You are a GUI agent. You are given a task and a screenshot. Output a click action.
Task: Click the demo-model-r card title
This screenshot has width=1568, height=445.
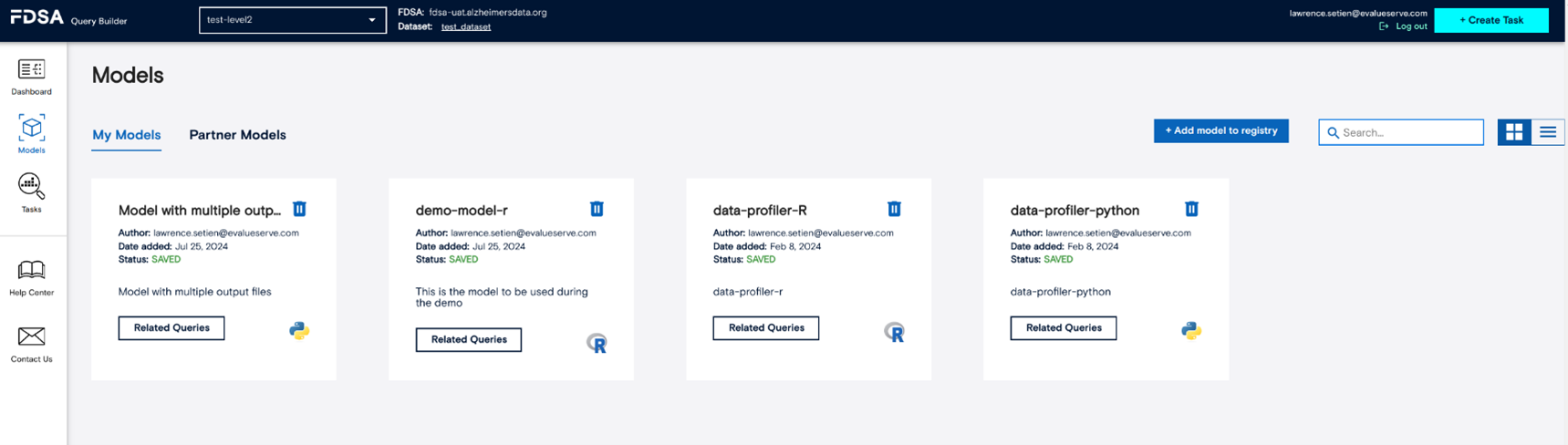(x=462, y=211)
